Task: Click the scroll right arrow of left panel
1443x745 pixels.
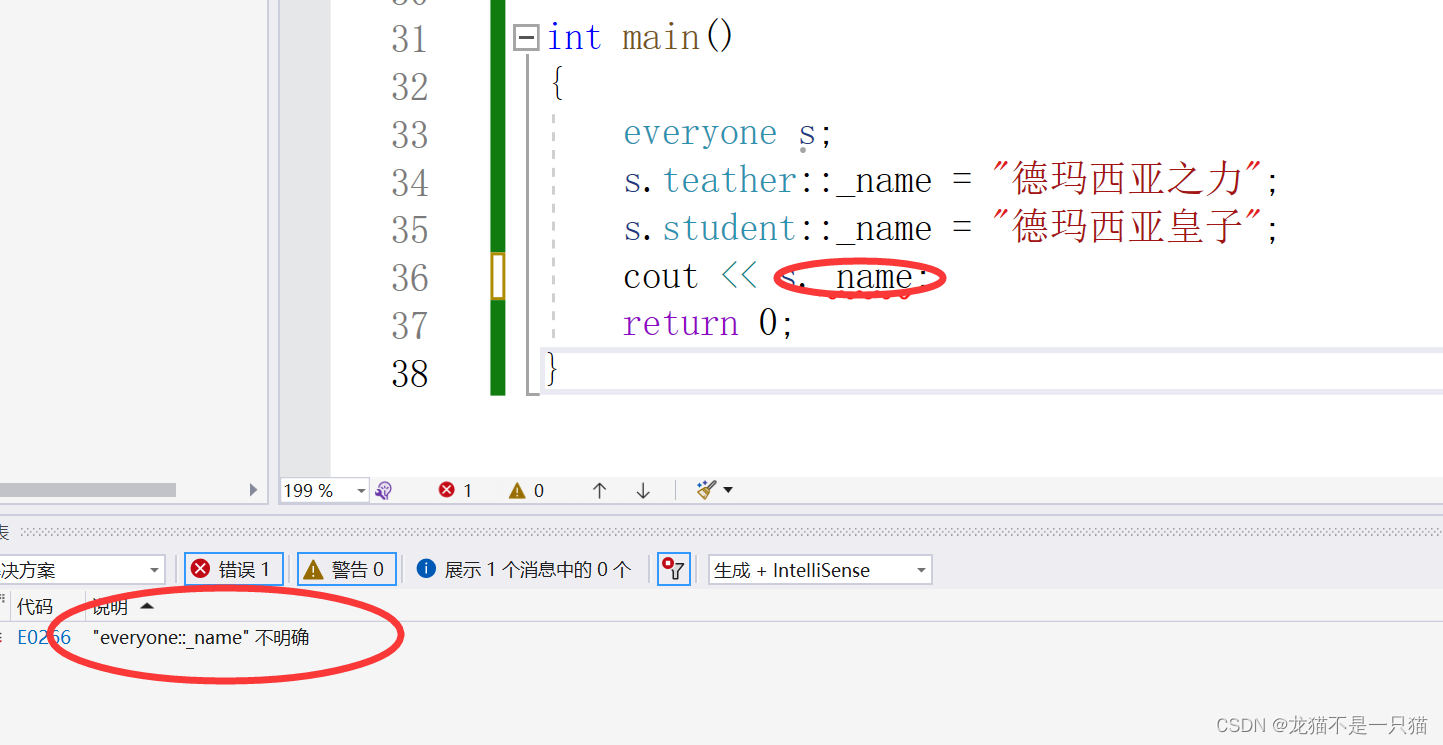Action: click(x=253, y=490)
